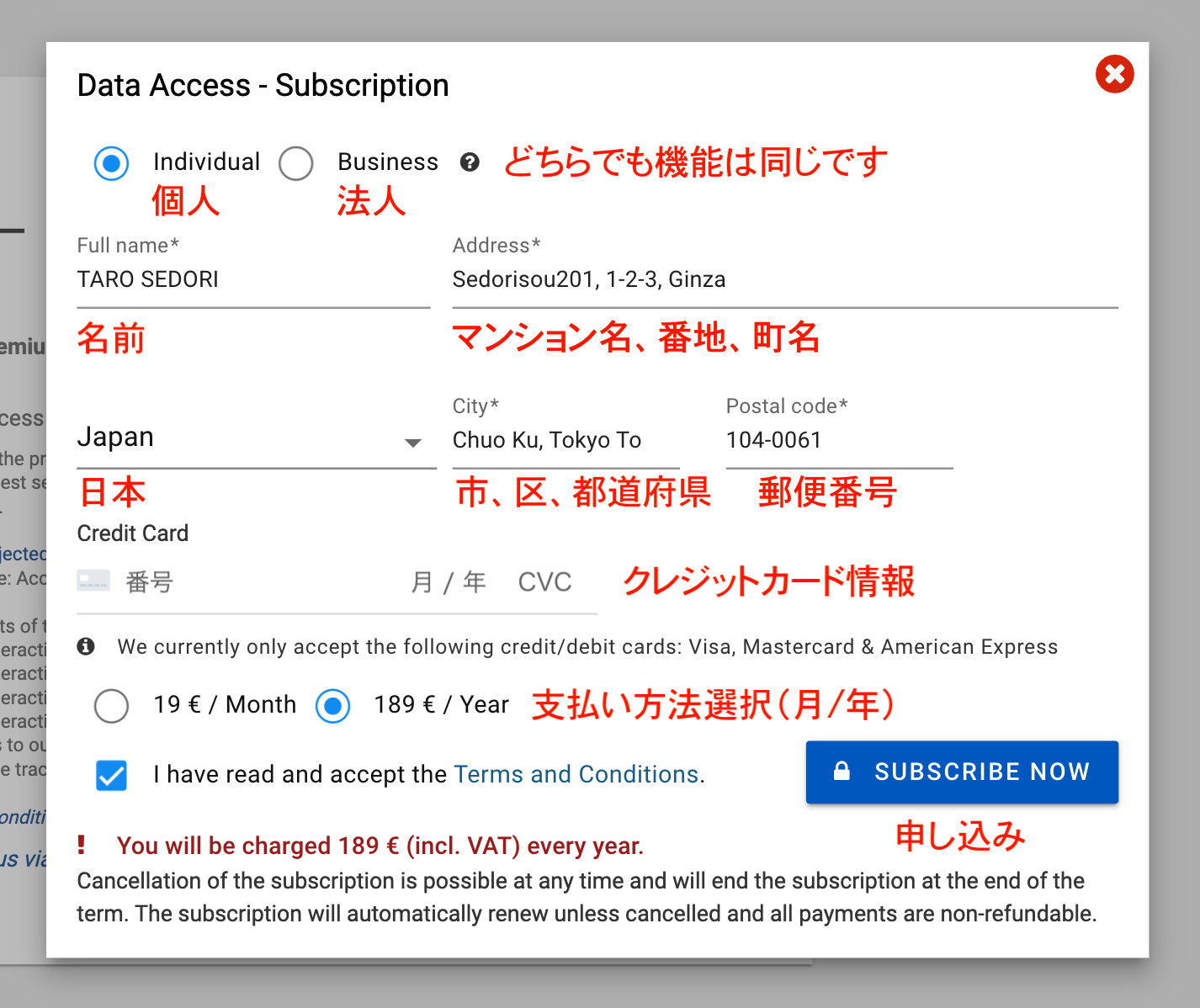
Task: Choose the 19 € / Month plan
Action: 112,705
